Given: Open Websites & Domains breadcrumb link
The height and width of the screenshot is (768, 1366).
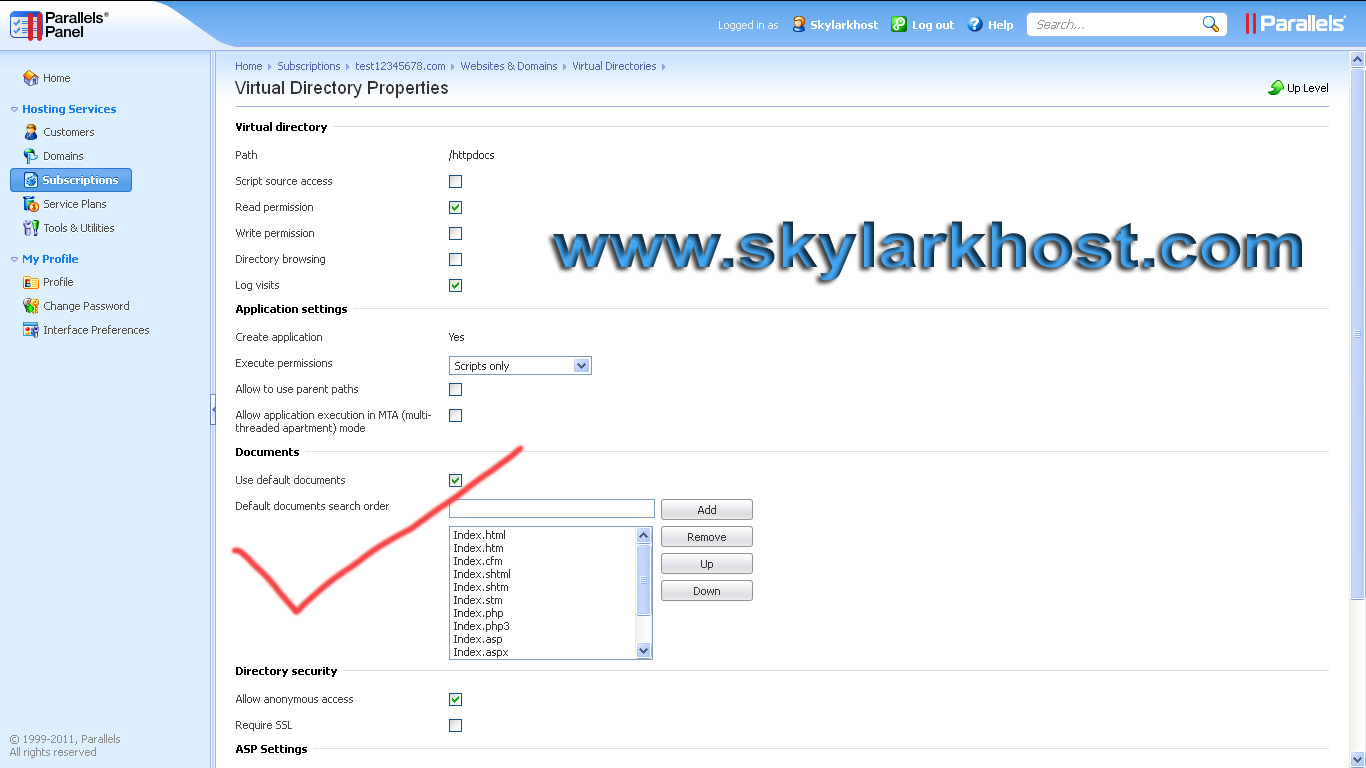Looking at the screenshot, I should point(509,66).
